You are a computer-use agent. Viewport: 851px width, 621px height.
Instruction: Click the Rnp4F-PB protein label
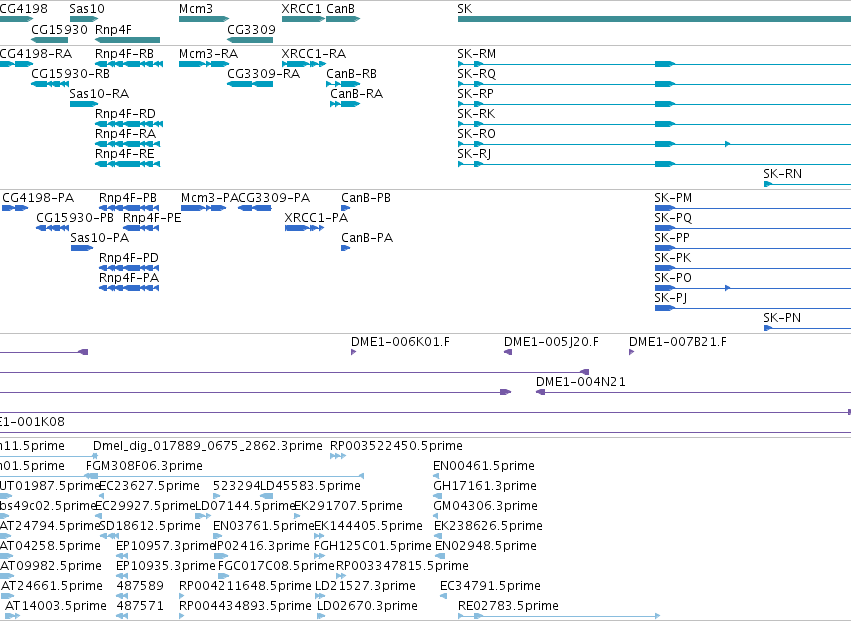tap(128, 198)
